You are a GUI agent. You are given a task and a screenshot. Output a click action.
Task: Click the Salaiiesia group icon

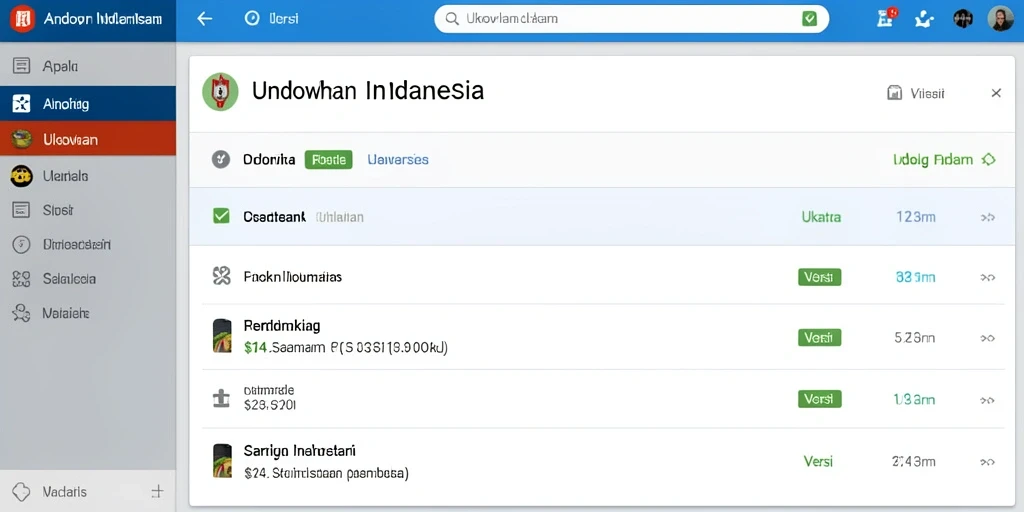[x=22, y=279]
